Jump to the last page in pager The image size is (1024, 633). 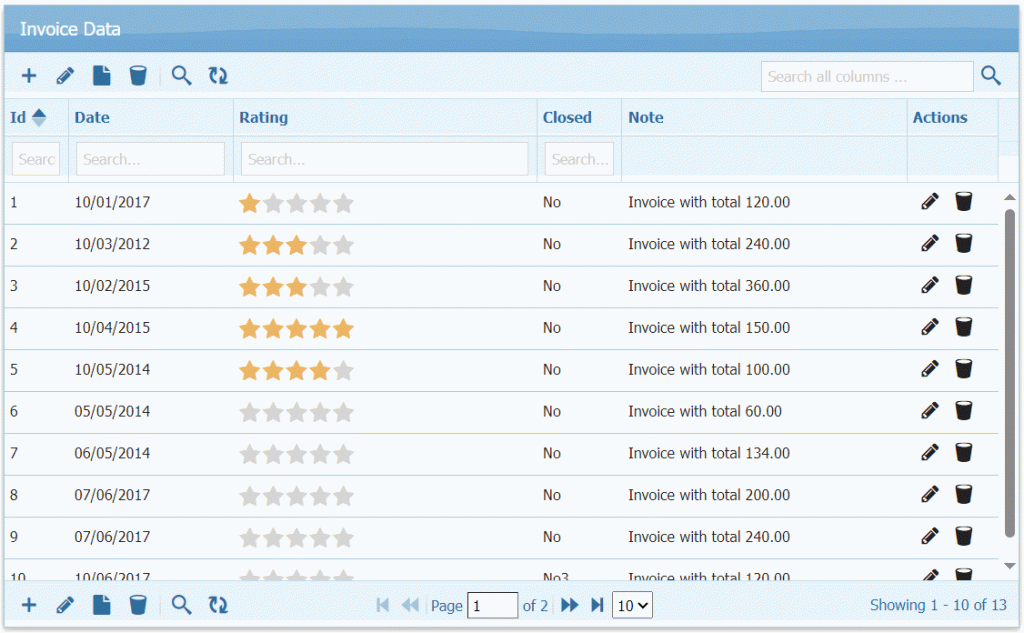click(x=597, y=605)
